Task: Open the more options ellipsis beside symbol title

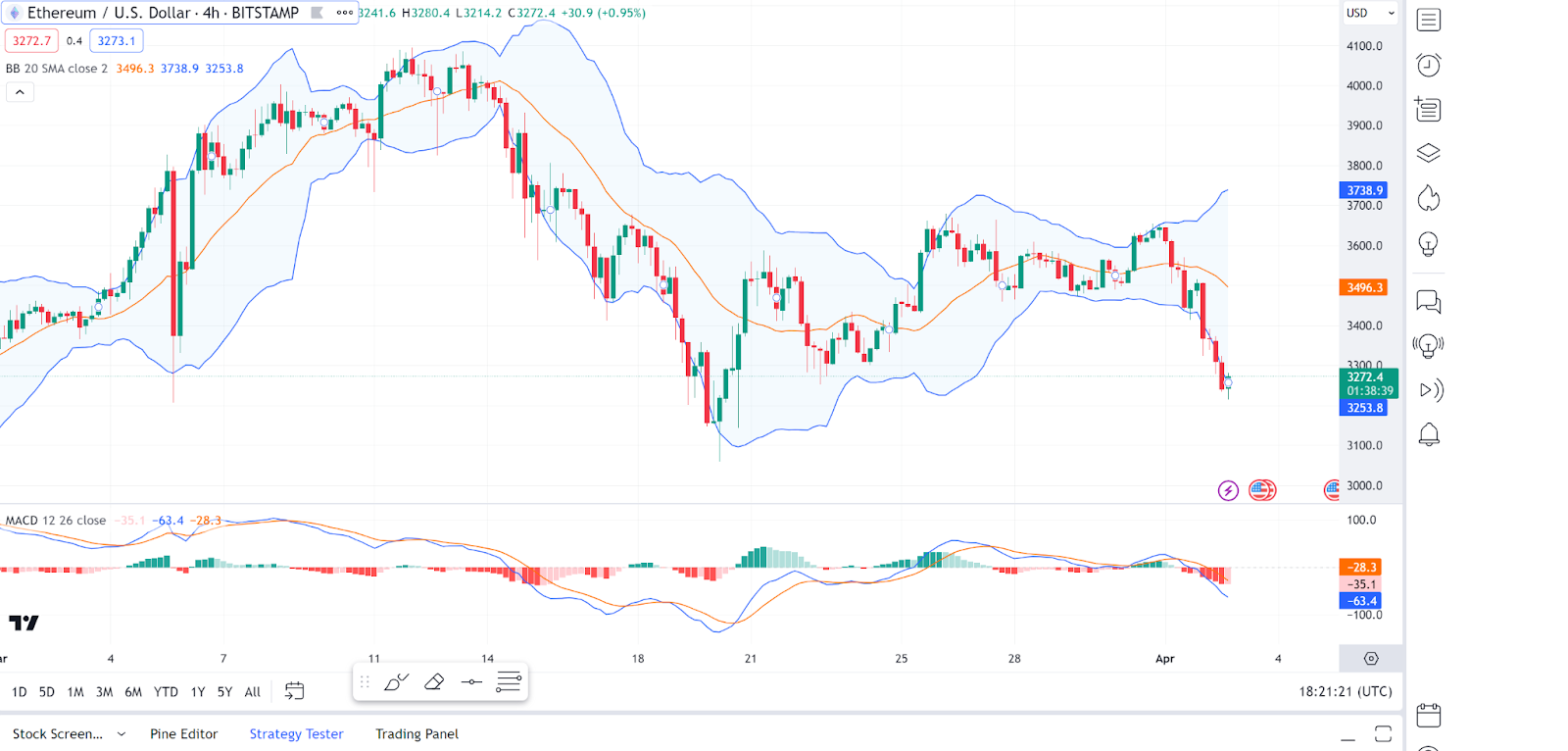Action: 344,13
